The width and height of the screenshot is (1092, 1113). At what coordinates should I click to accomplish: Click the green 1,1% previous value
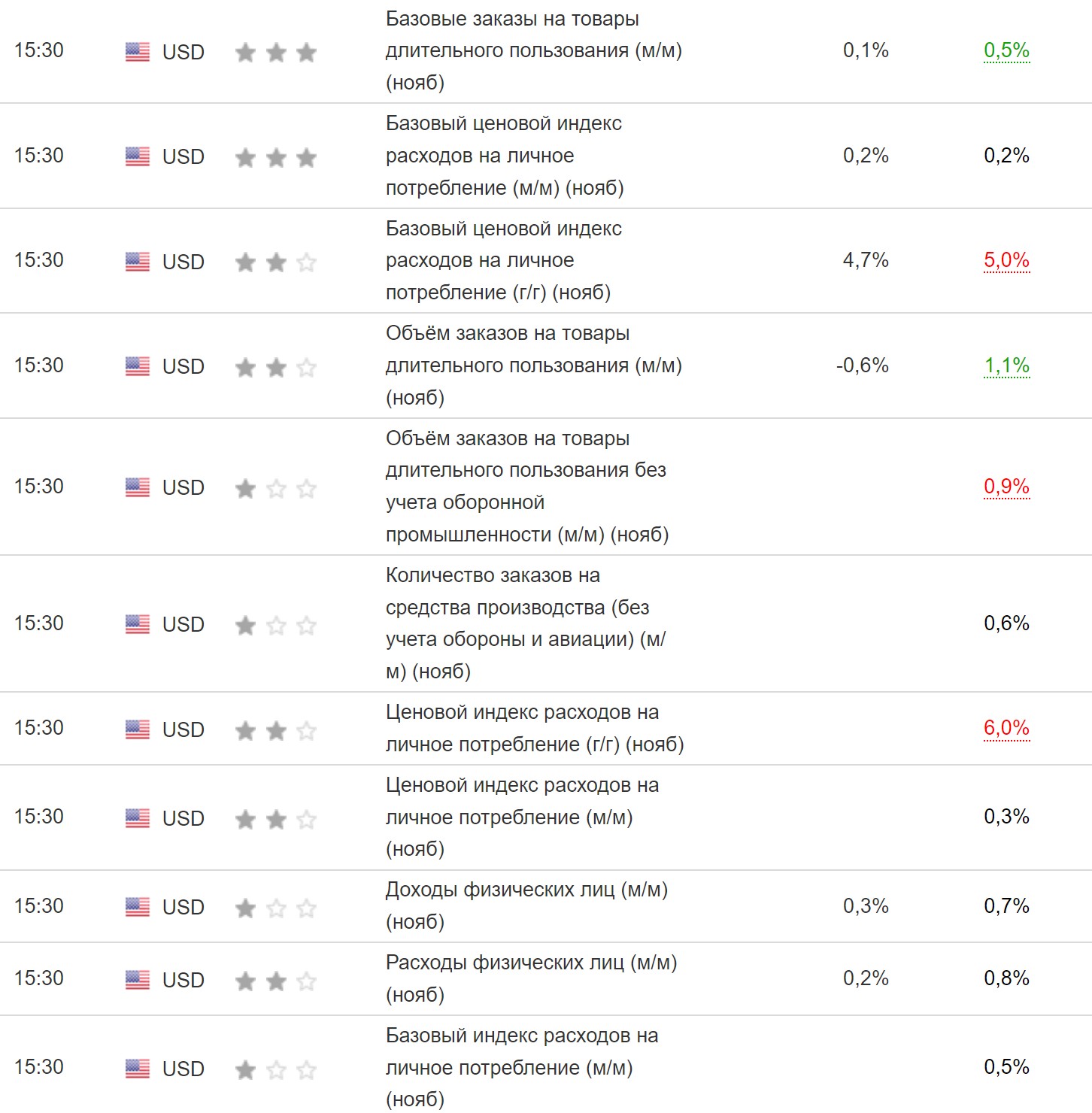[1006, 365]
